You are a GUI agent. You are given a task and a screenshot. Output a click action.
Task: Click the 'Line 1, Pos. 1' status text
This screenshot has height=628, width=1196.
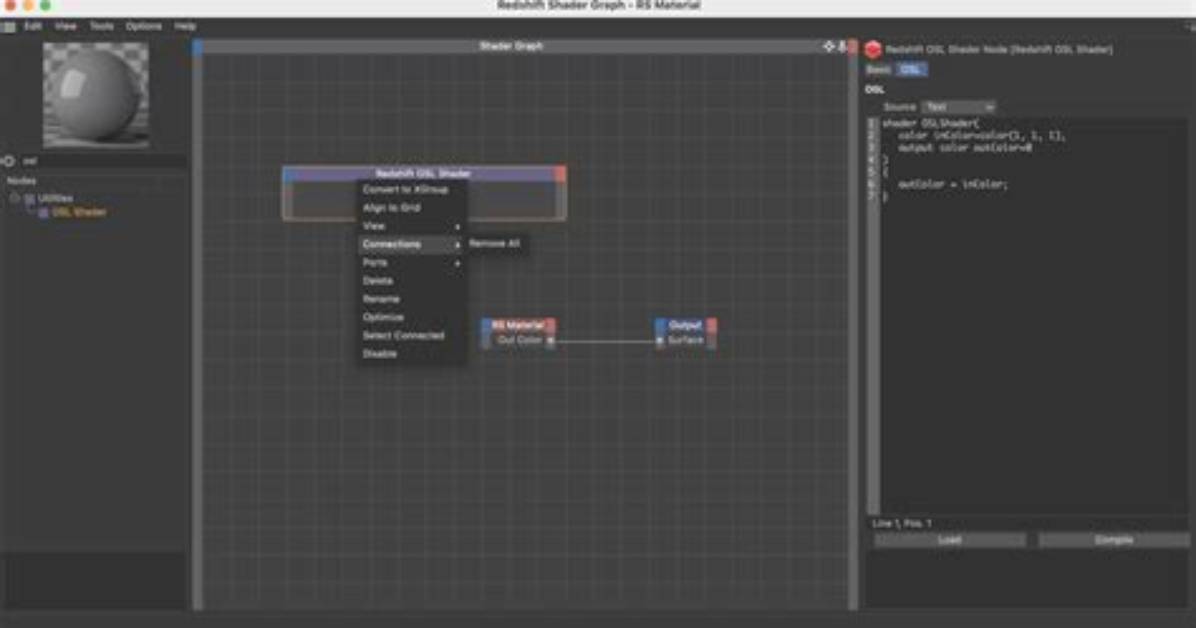[x=902, y=524]
